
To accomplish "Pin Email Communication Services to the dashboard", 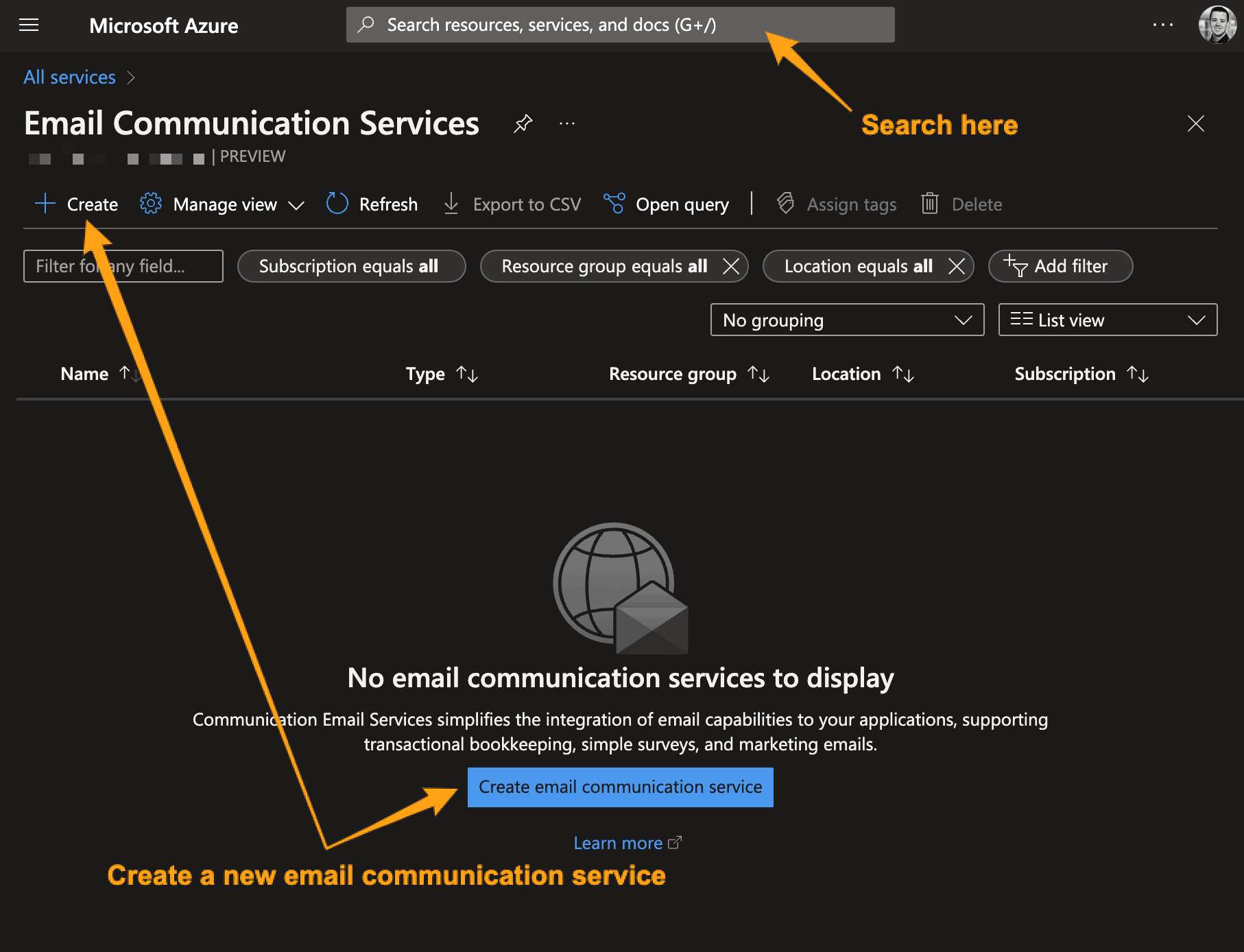I will (523, 123).
